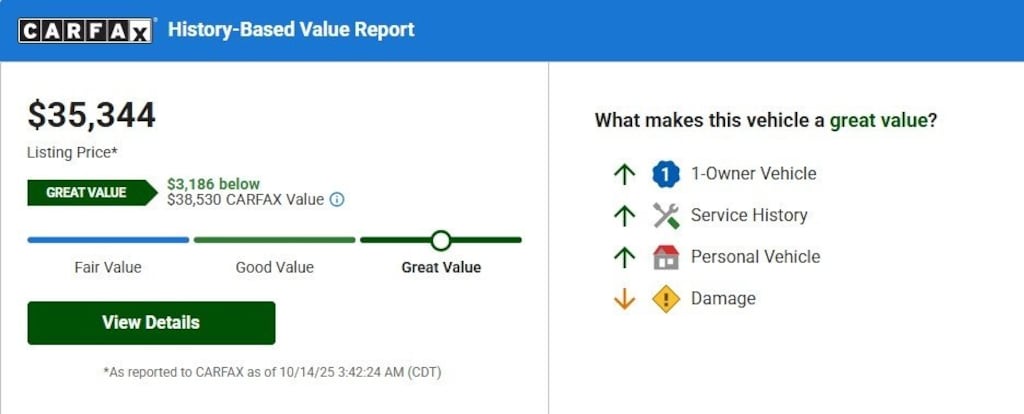Click the Personal Vehicle house icon

click(x=666, y=257)
